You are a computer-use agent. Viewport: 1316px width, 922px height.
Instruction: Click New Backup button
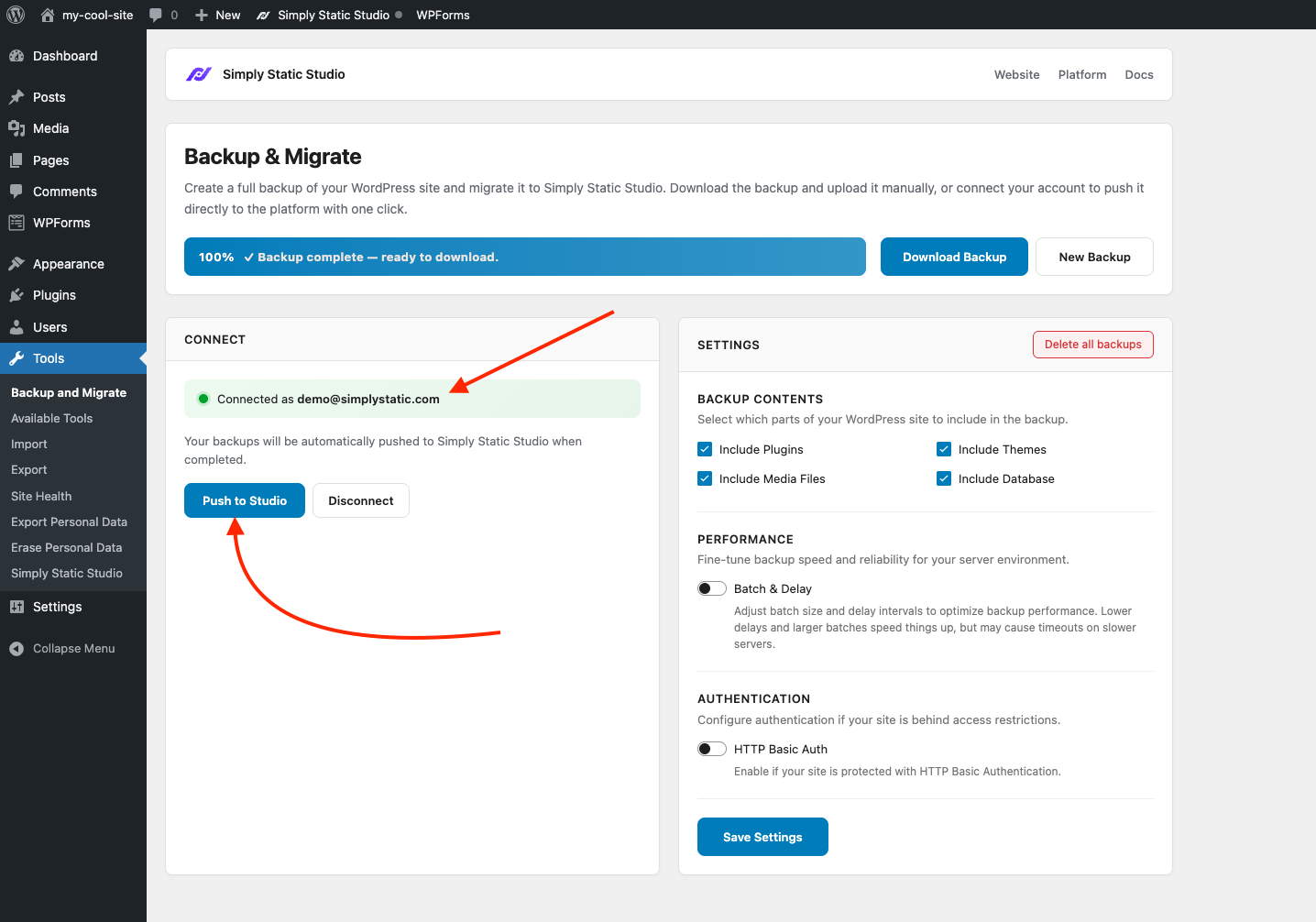tap(1094, 257)
